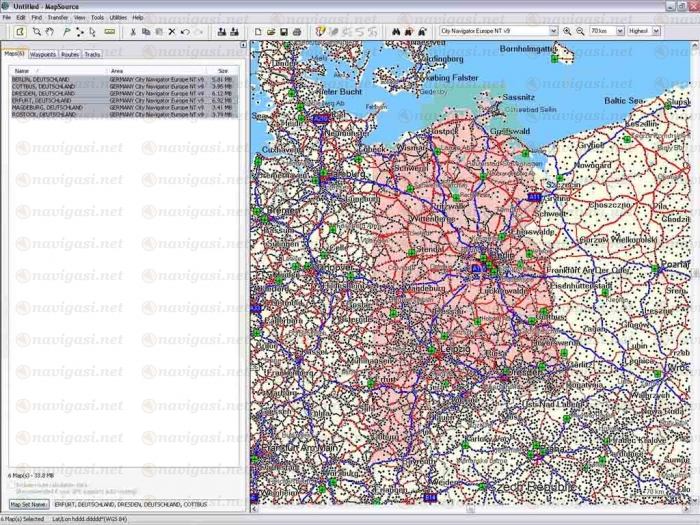Click the Save disk icon

point(284,32)
